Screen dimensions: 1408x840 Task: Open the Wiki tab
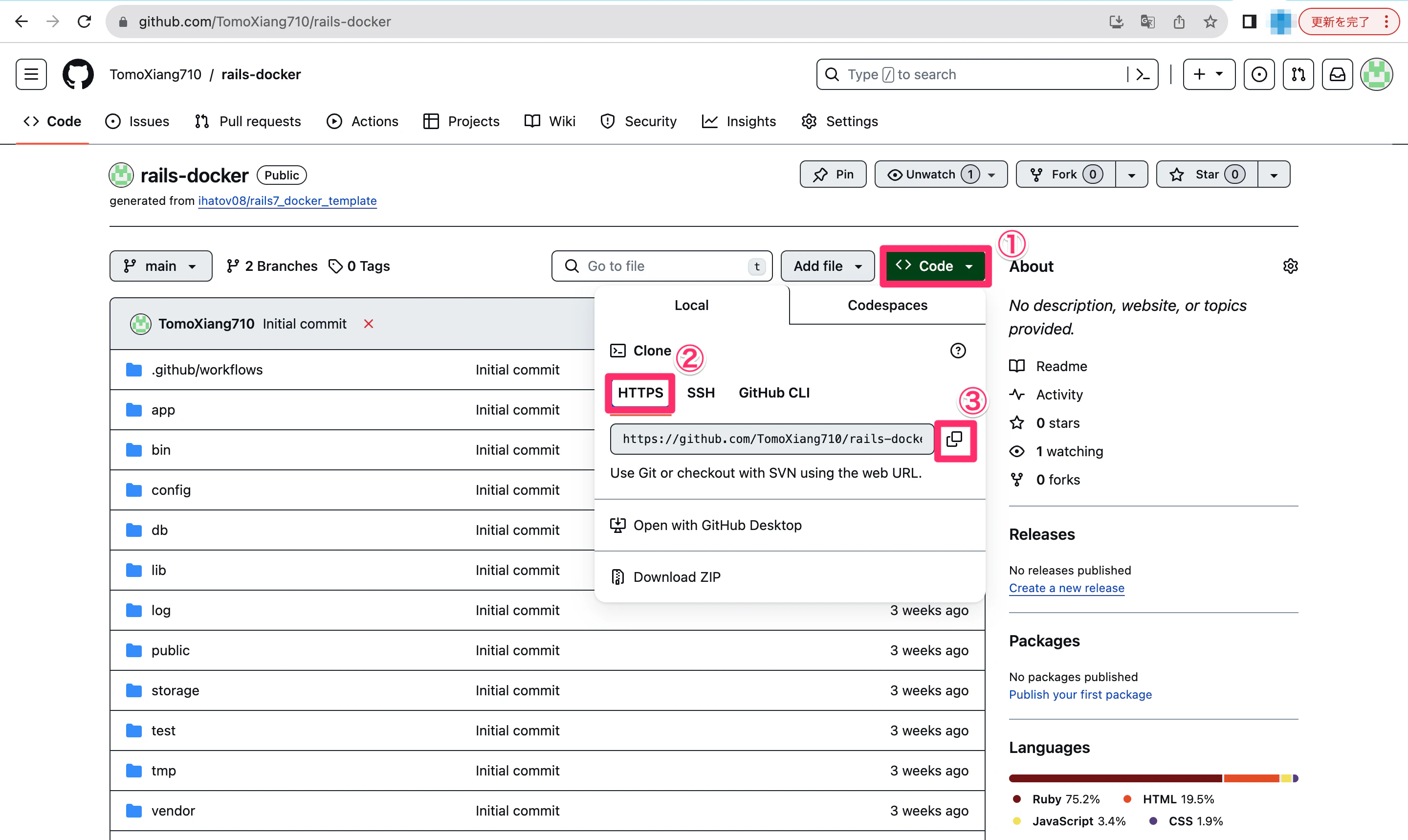click(550, 121)
